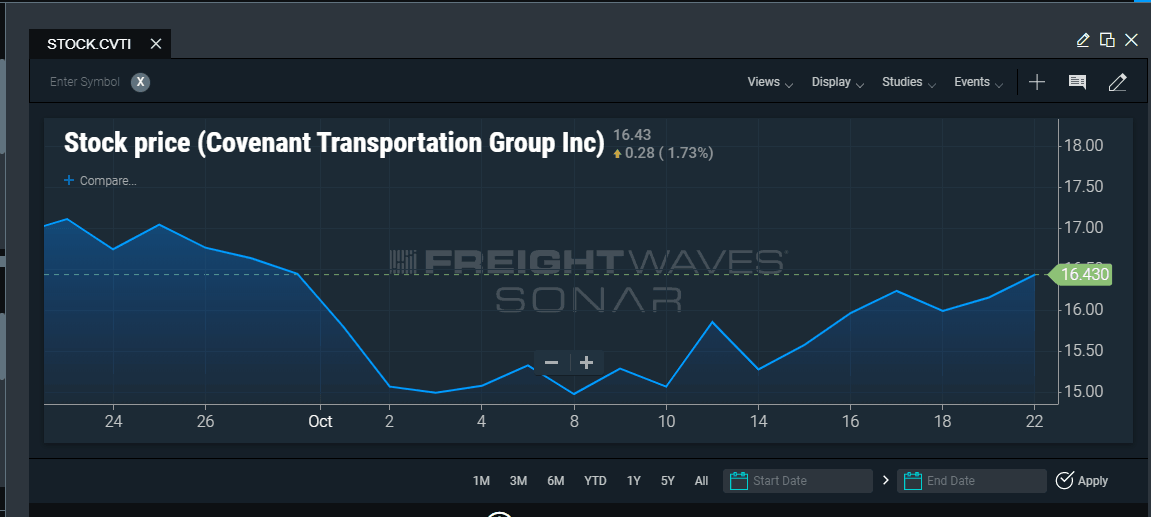Select the All time range

[702, 481]
